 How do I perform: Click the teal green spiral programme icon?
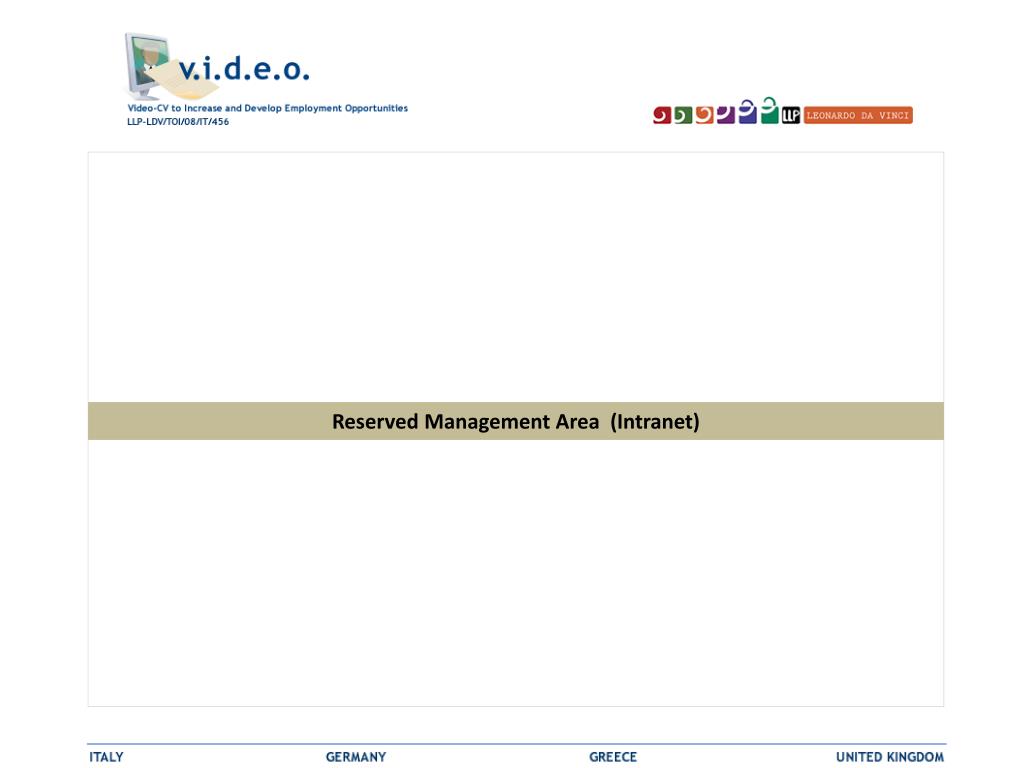tap(770, 110)
